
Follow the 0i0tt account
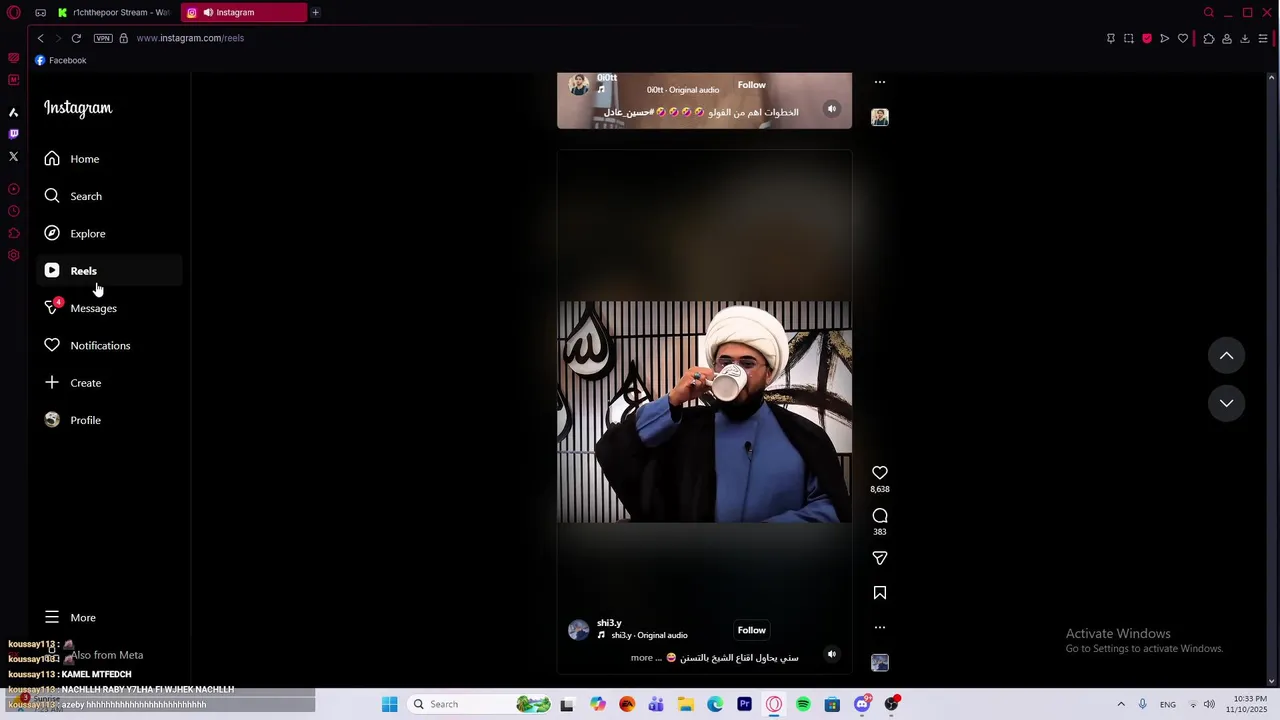coord(752,85)
